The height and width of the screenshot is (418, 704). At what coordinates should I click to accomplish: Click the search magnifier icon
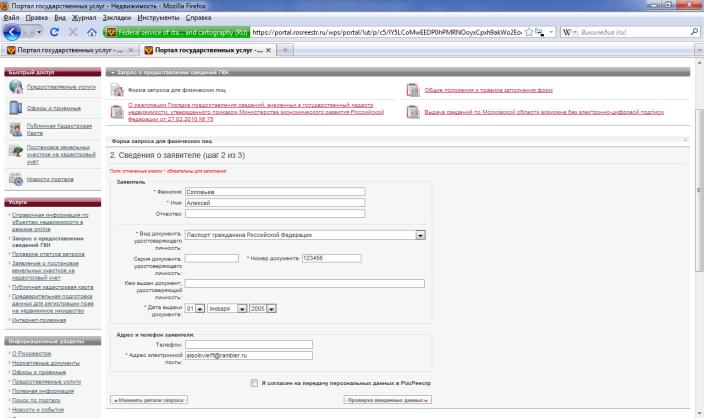[x=694, y=32]
